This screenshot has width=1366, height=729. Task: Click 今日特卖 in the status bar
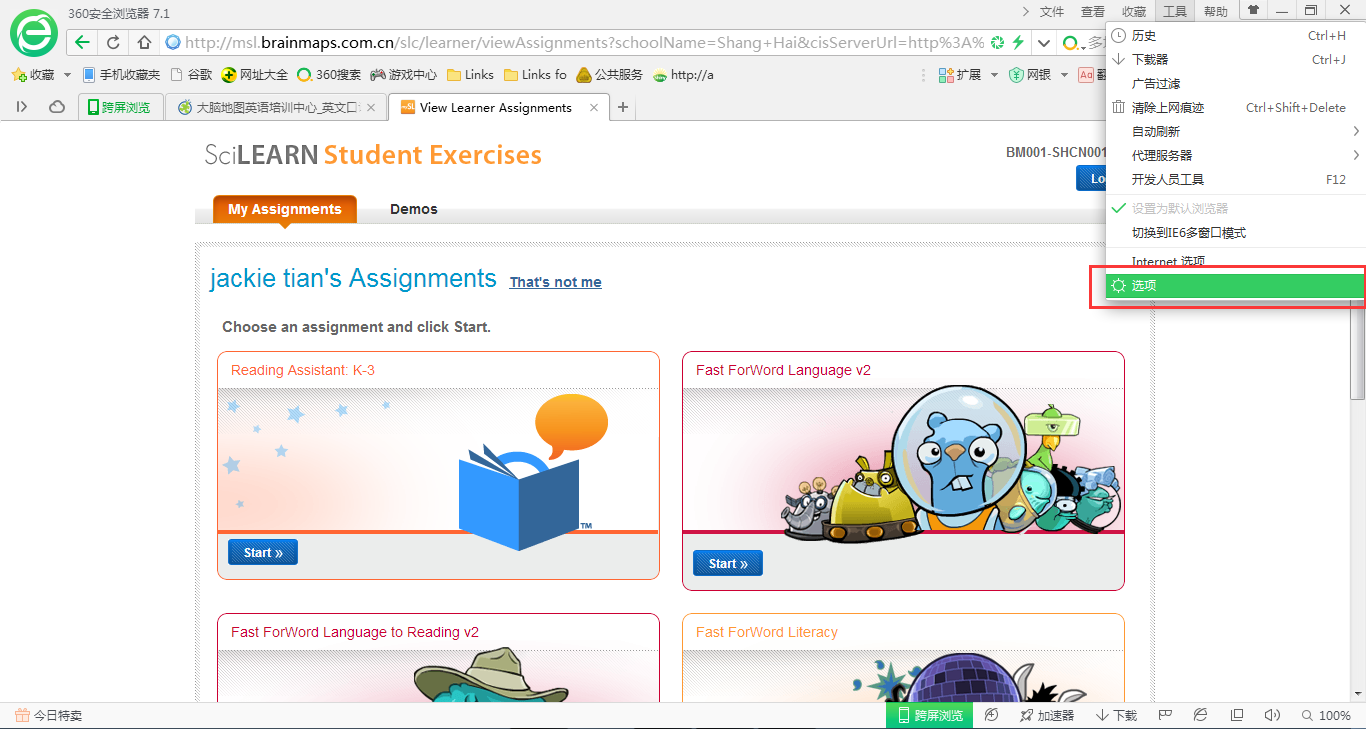pyautogui.click(x=48, y=716)
